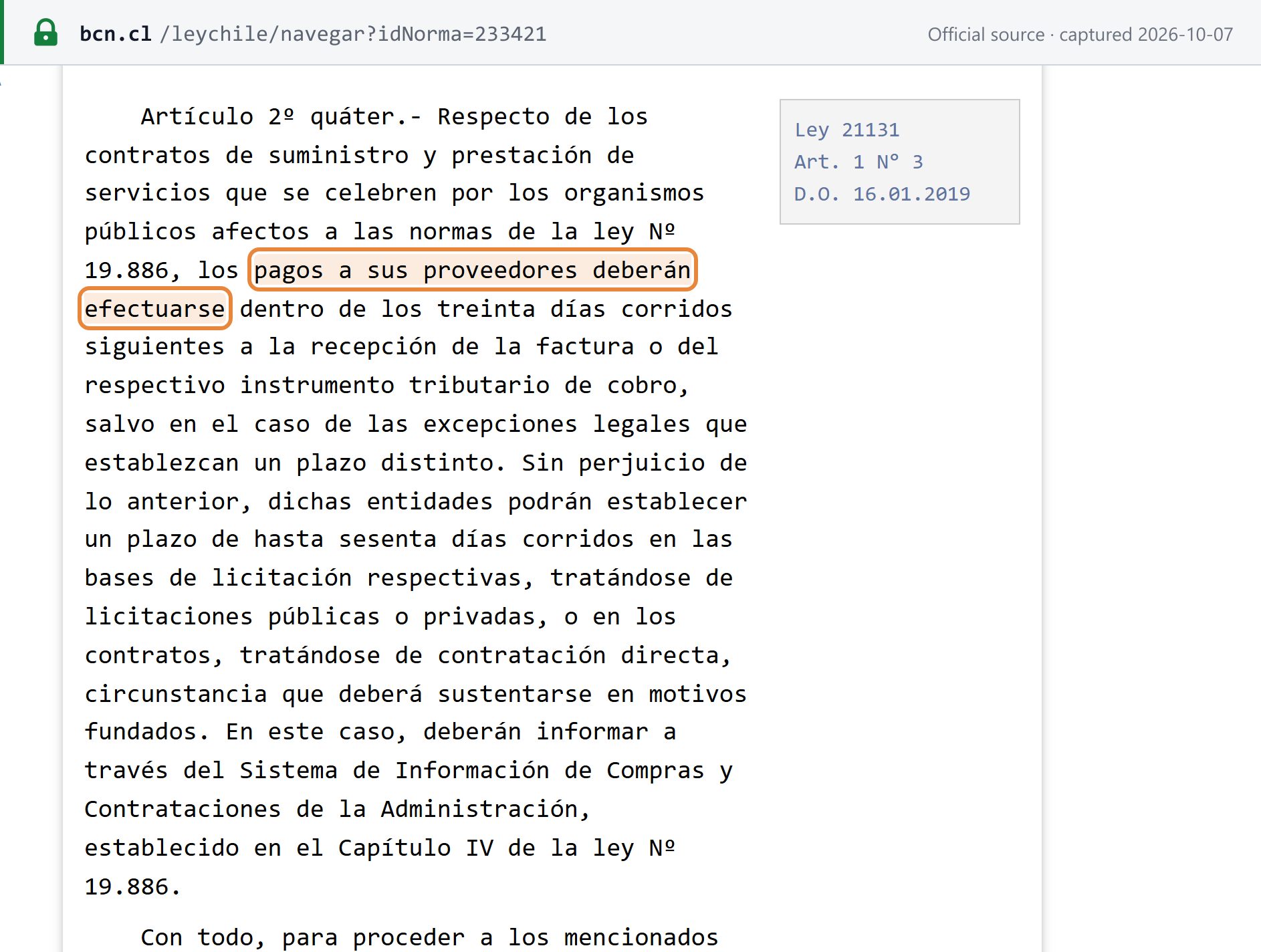Click the text 'contratación directa'

[578, 656]
